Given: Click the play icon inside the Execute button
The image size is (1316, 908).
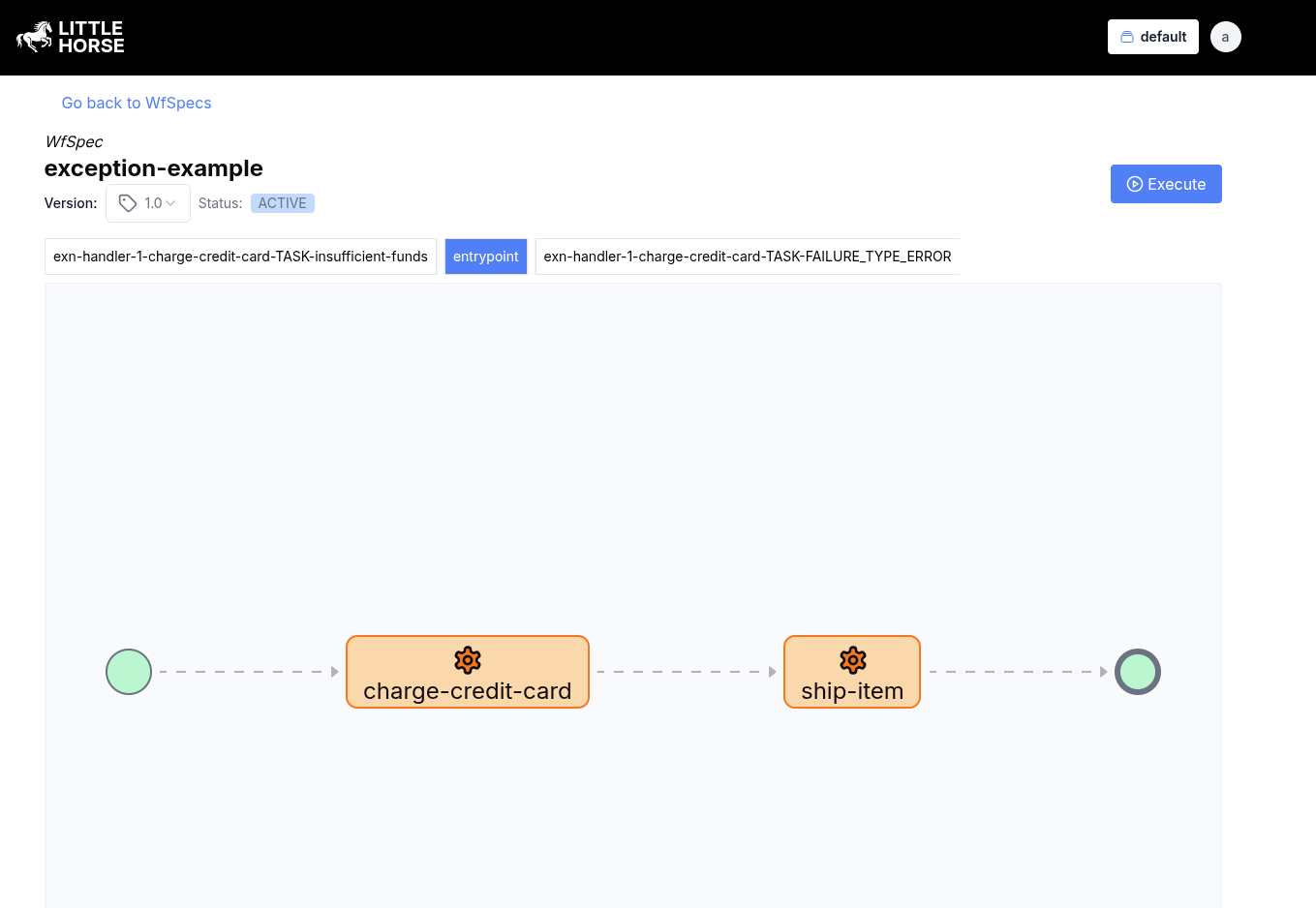Looking at the screenshot, I should click(1134, 184).
